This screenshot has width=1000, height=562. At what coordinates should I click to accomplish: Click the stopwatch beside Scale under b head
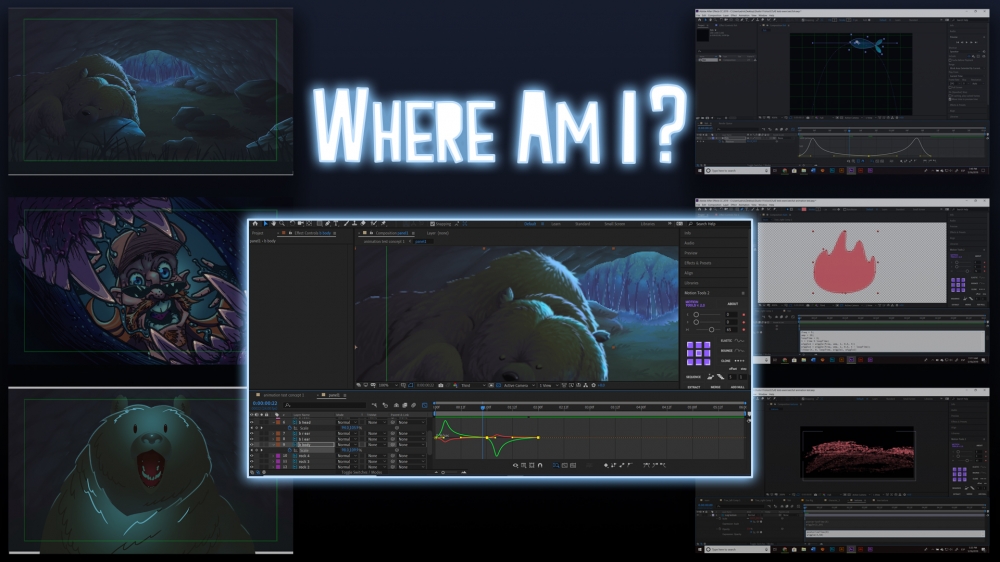(x=290, y=428)
